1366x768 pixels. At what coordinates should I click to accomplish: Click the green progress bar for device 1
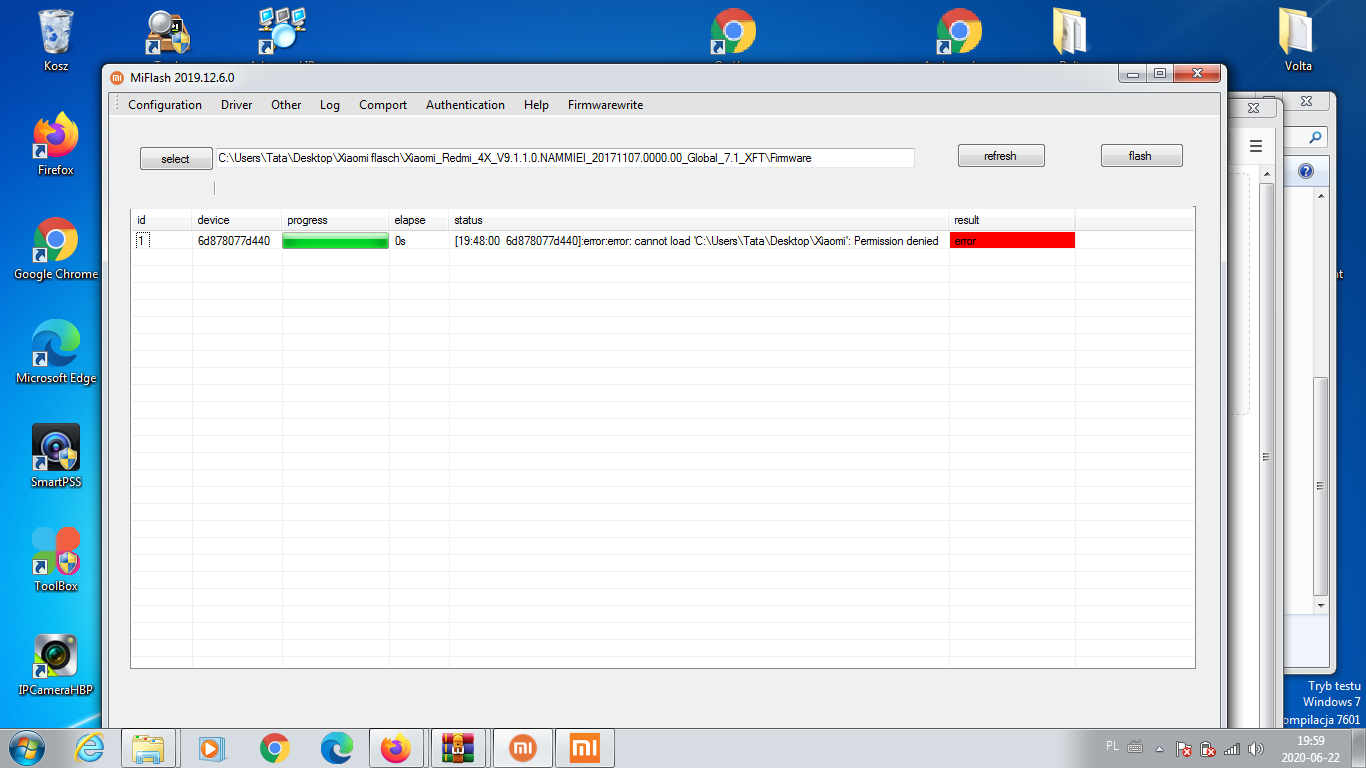(x=336, y=241)
